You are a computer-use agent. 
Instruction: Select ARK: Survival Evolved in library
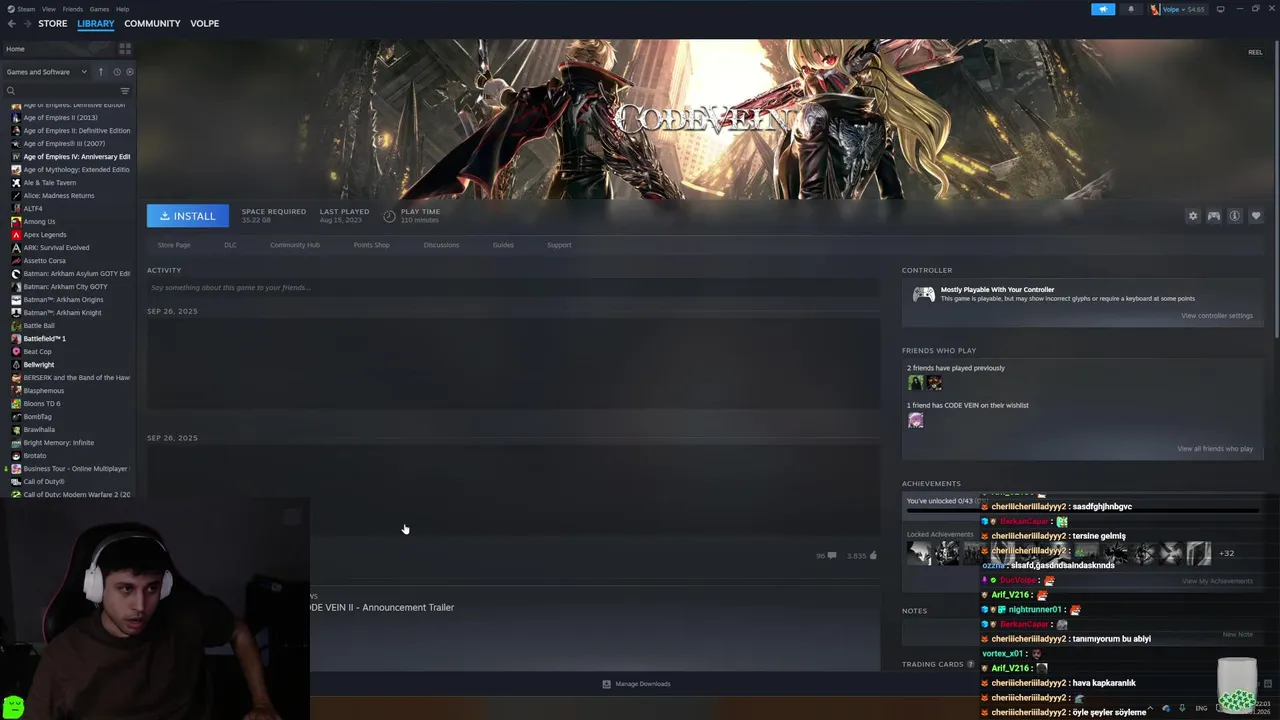pos(56,248)
